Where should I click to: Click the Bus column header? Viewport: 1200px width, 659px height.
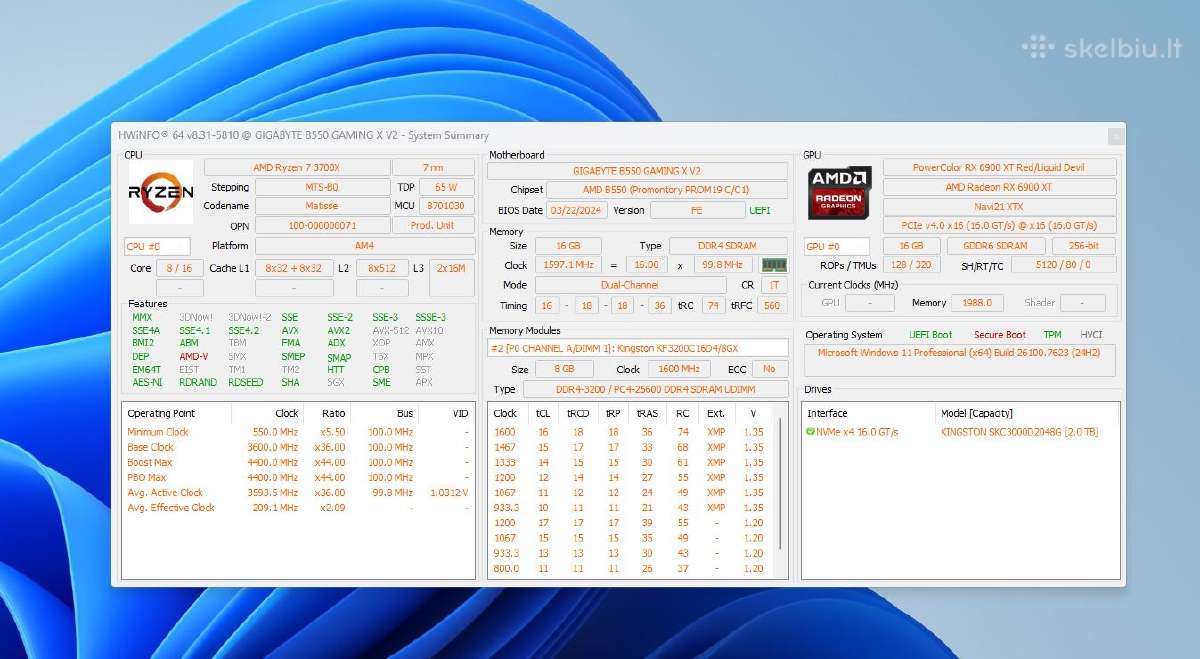[404, 413]
